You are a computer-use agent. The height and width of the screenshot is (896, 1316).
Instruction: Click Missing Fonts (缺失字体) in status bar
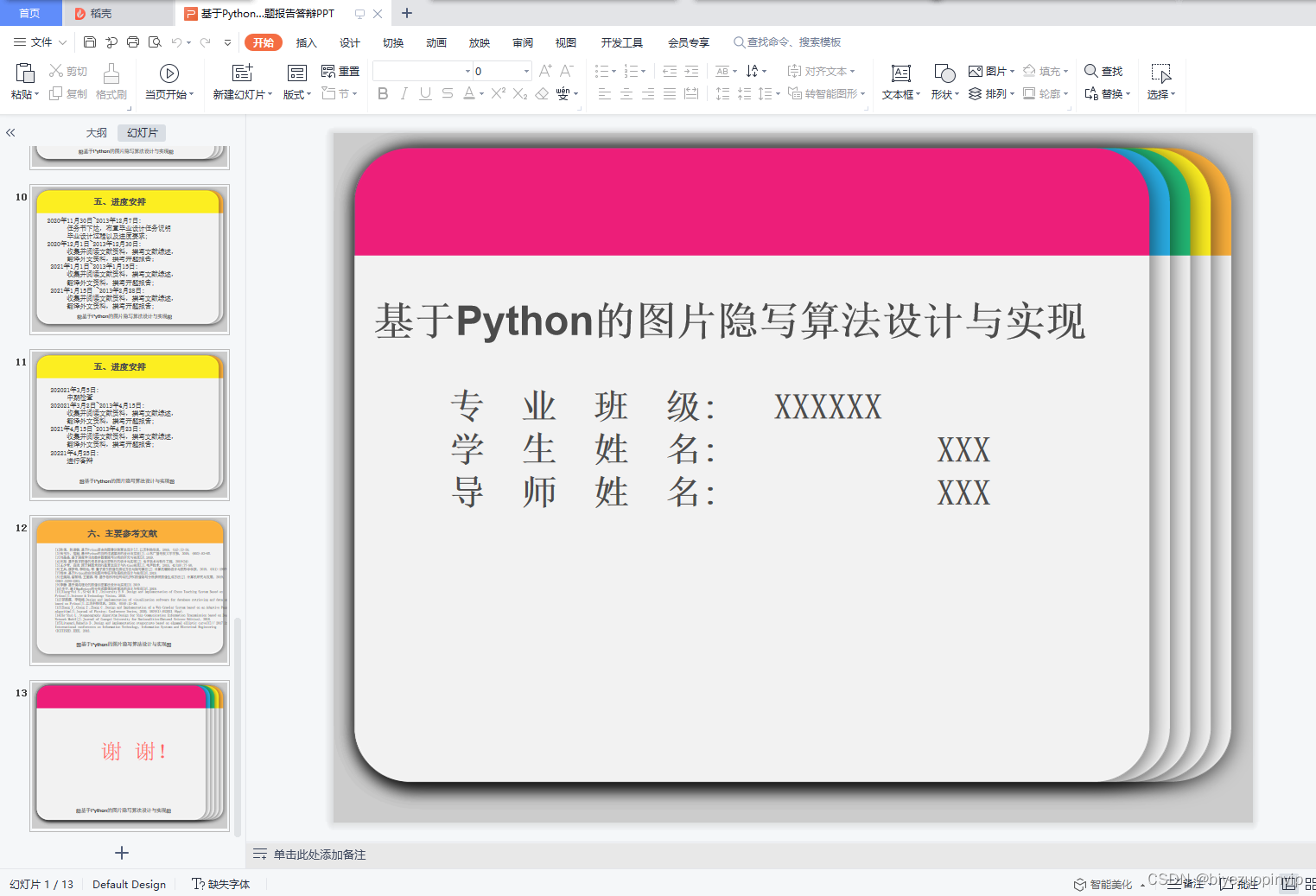(221, 884)
